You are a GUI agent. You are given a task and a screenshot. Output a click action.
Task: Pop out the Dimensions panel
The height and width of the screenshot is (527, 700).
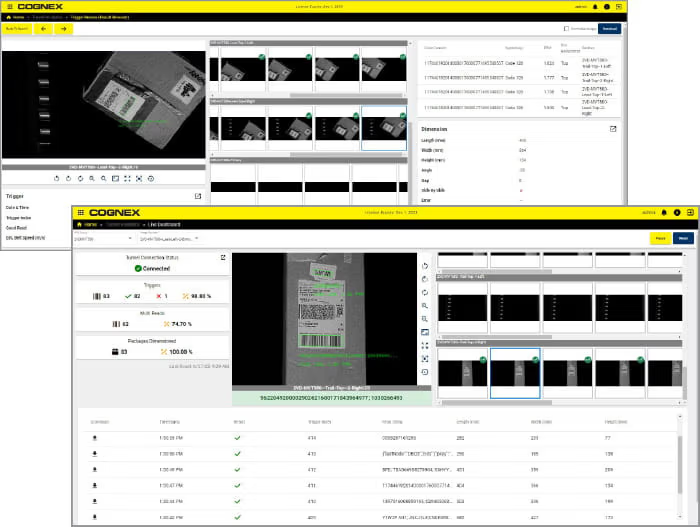click(x=613, y=129)
